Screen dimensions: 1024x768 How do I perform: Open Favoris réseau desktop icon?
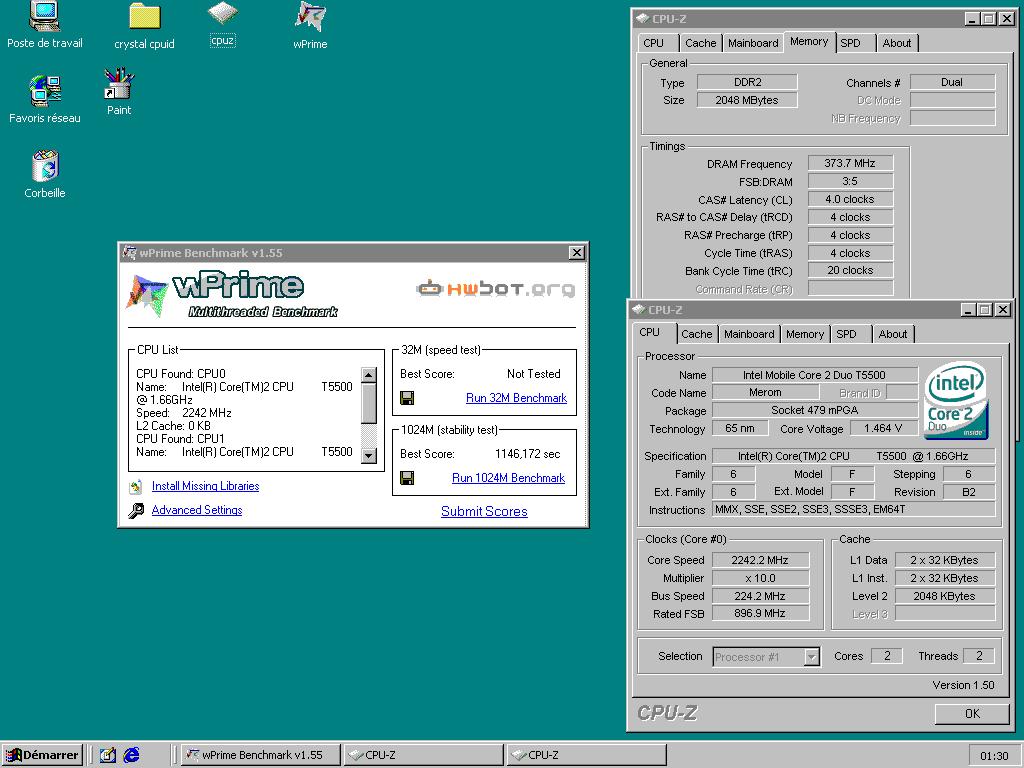(x=44, y=100)
